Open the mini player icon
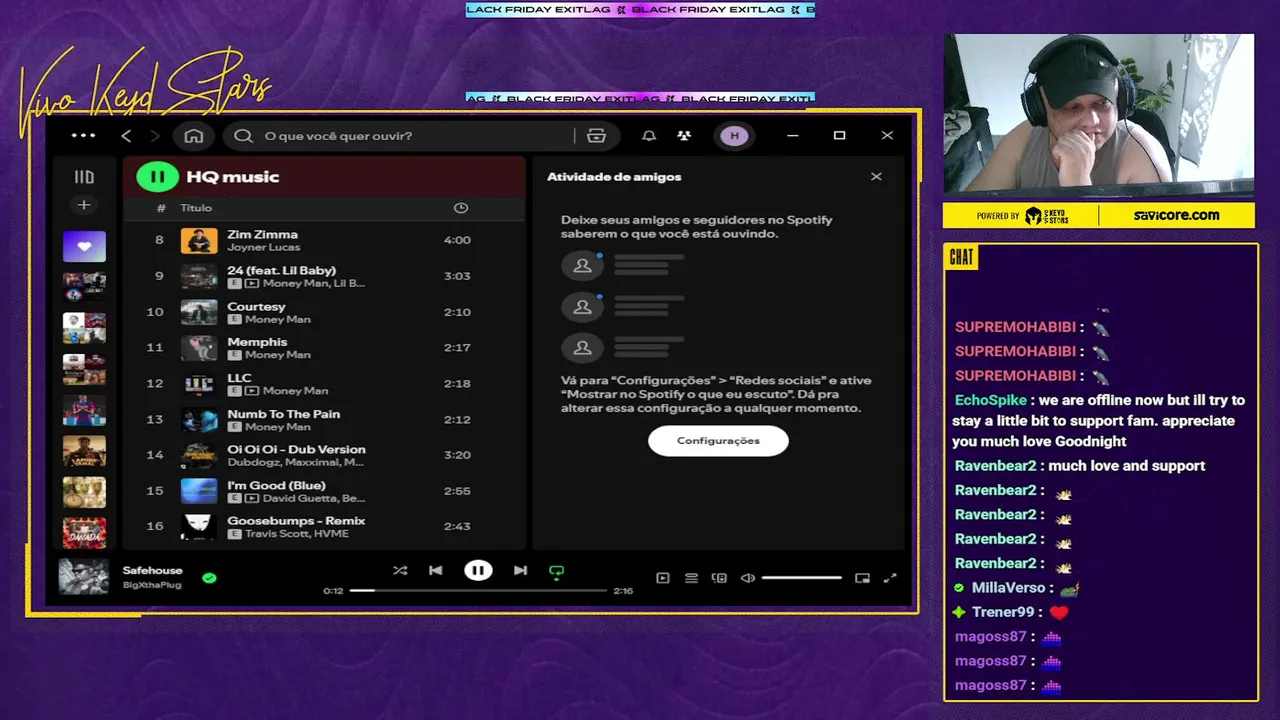The width and height of the screenshot is (1280, 720). (862, 578)
